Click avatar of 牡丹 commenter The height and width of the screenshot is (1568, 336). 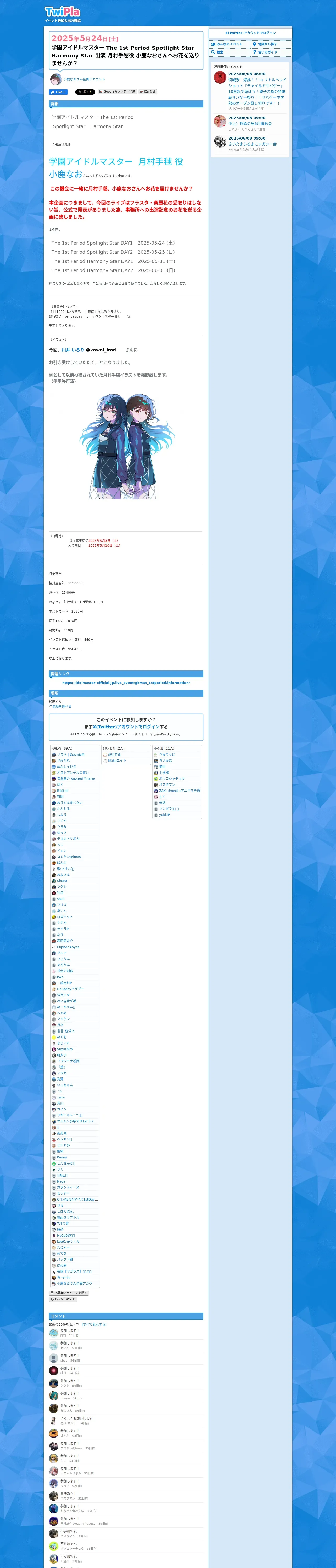click(x=54, y=1370)
